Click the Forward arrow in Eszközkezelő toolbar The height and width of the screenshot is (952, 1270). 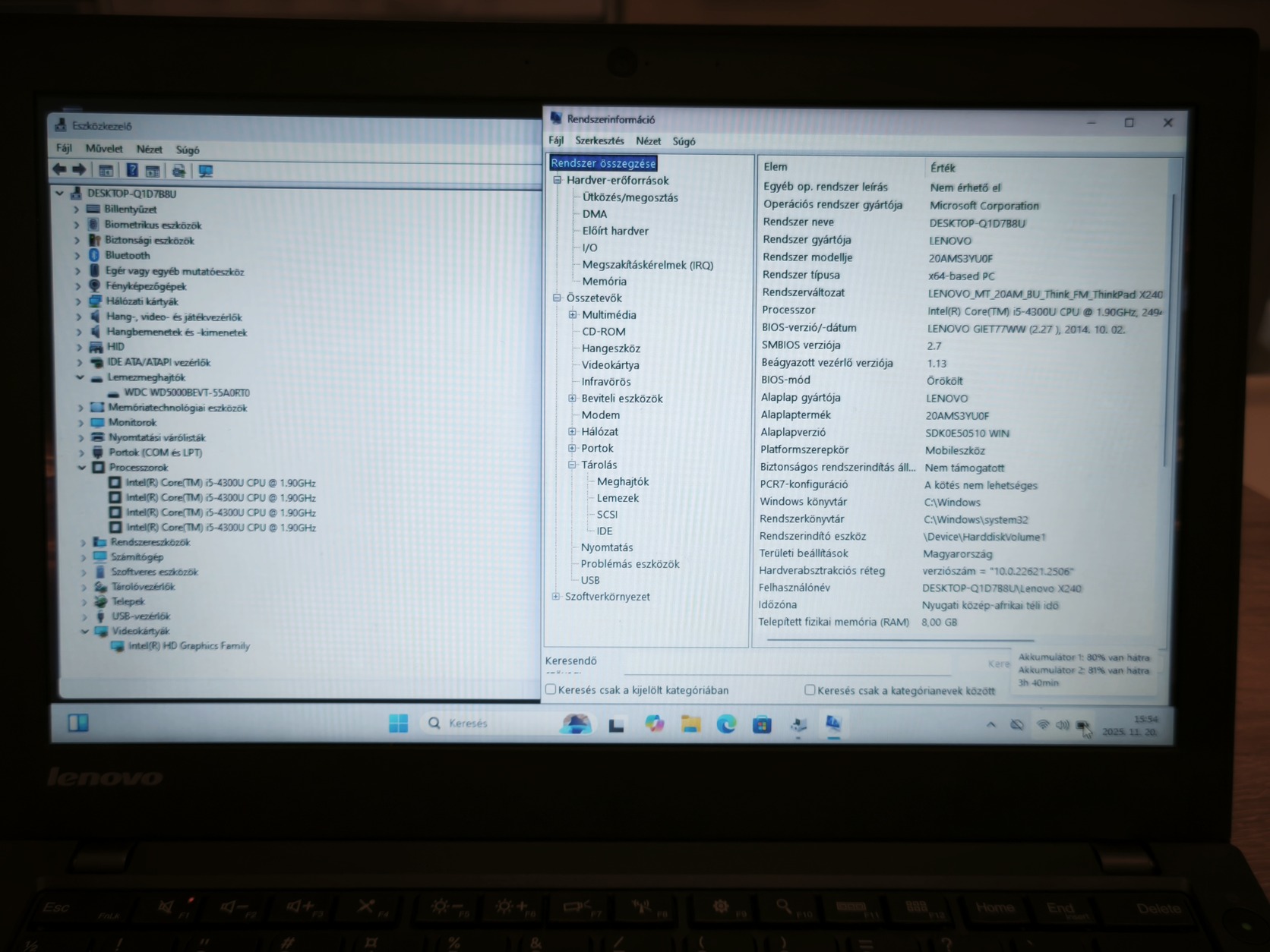(x=78, y=170)
